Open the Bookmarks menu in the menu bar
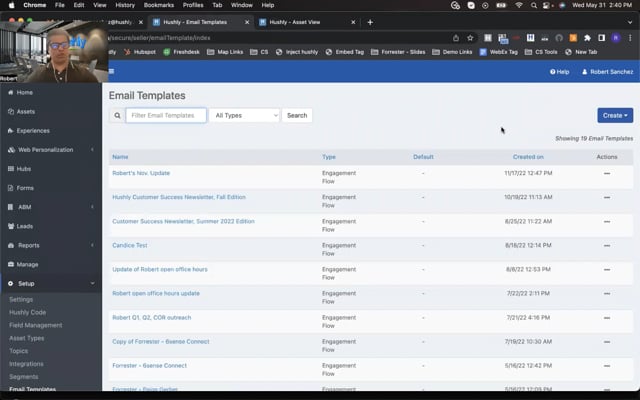Viewport: 640px width, 400px height. coord(158,5)
